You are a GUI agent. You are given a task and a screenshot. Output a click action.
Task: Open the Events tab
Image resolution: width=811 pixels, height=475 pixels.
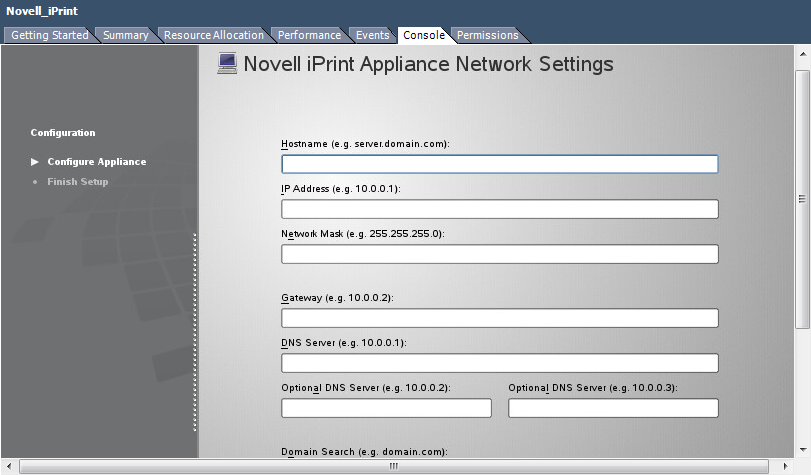(x=372, y=35)
